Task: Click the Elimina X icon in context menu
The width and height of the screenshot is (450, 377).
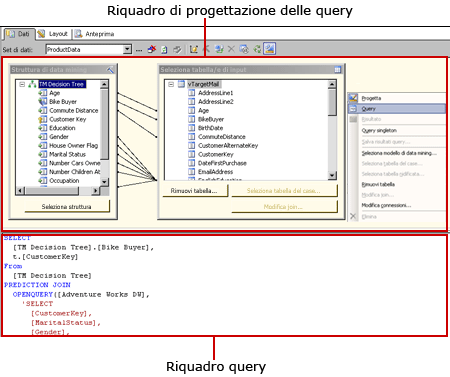Action: [x=353, y=216]
